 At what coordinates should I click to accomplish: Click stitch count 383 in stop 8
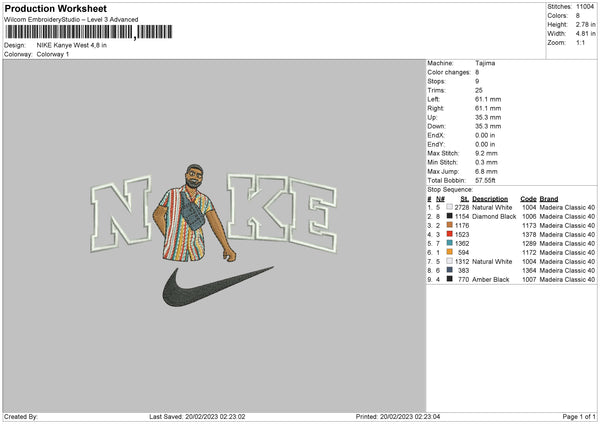point(463,271)
